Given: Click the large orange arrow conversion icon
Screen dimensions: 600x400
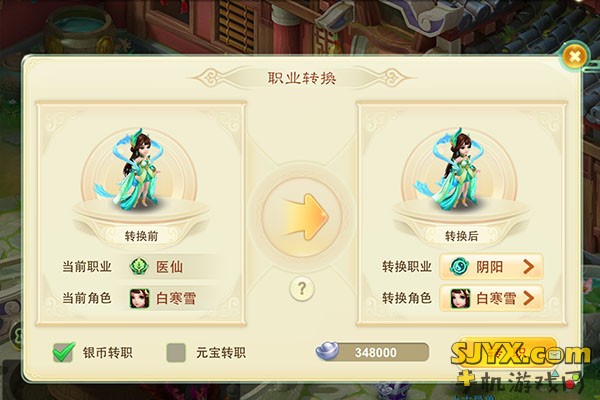Looking at the screenshot, I should (305, 217).
